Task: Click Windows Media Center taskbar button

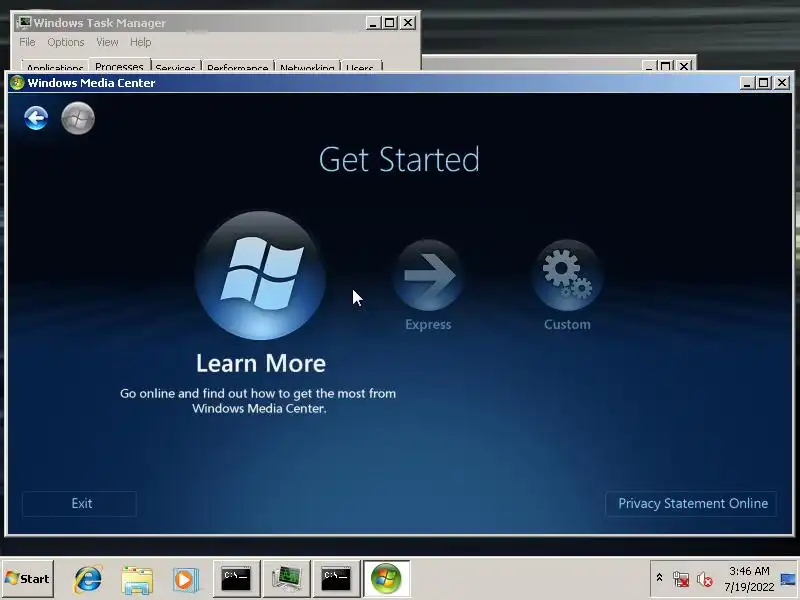Action: click(386, 579)
